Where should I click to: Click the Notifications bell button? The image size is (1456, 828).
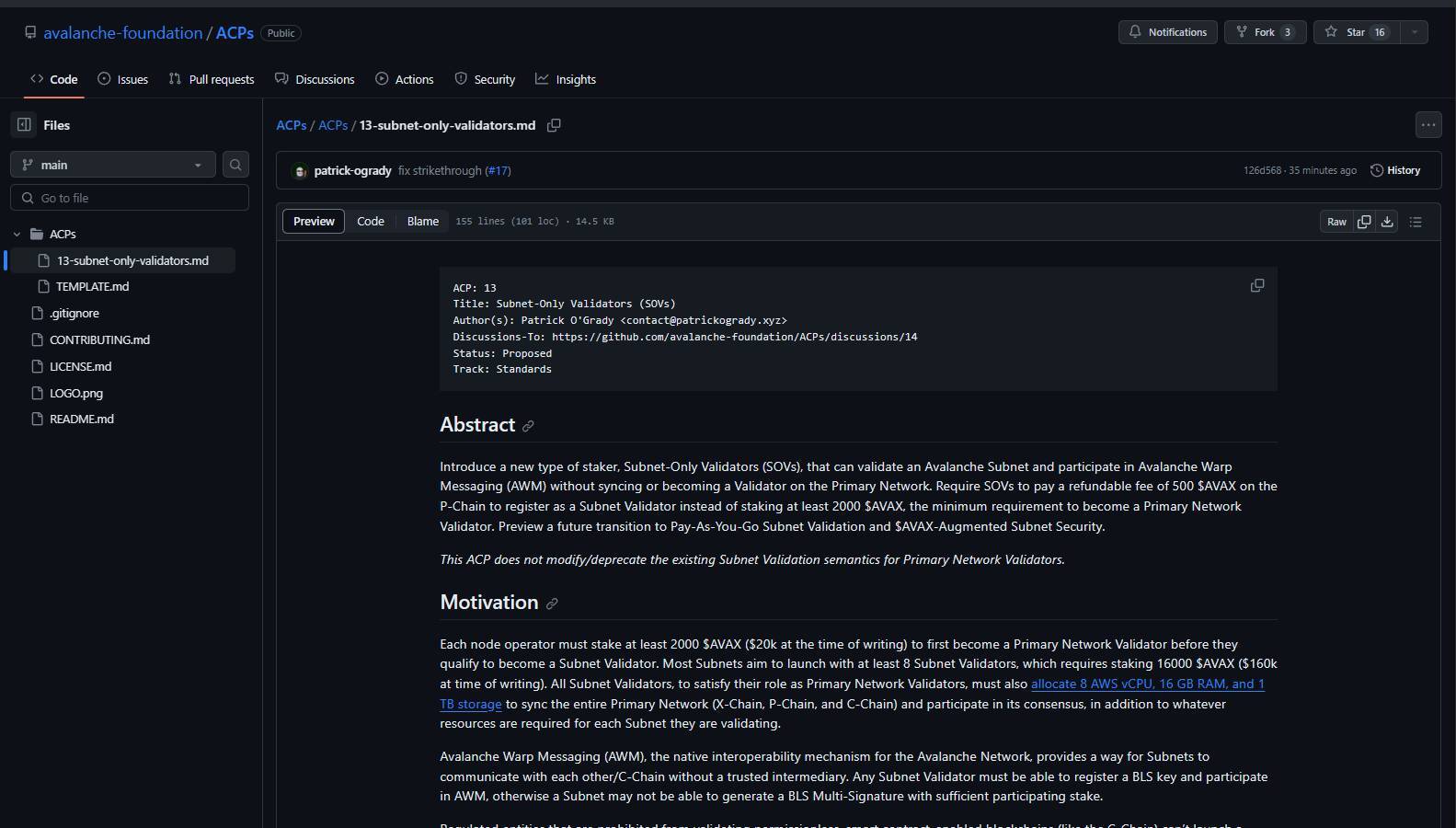pyautogui.click(x=1167, y=32)
